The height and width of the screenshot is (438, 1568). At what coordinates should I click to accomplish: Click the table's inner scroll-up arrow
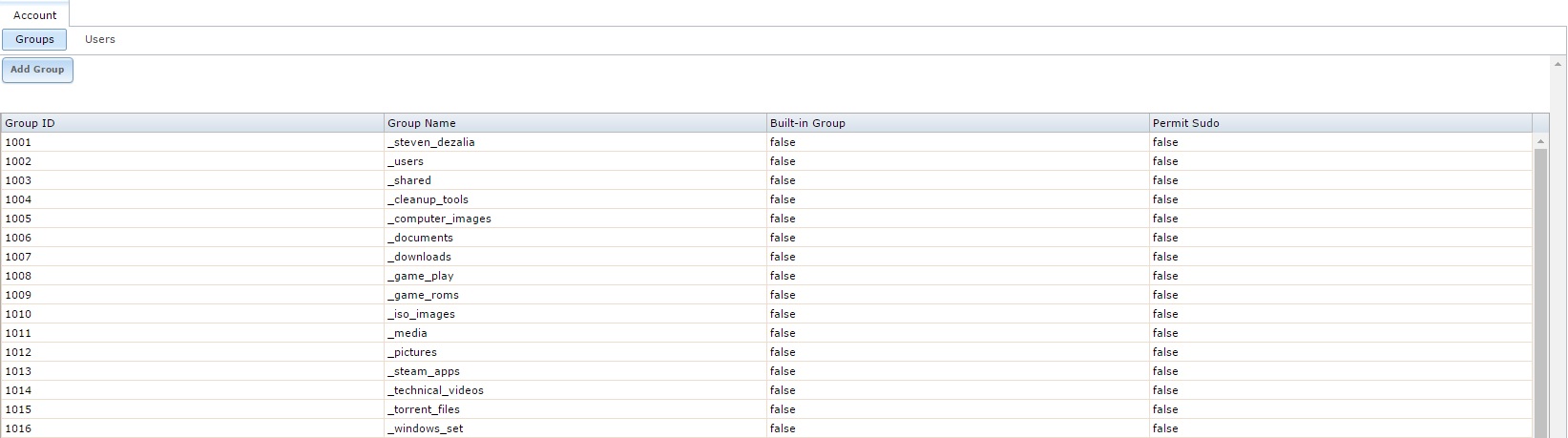(x=1539, y=142)
